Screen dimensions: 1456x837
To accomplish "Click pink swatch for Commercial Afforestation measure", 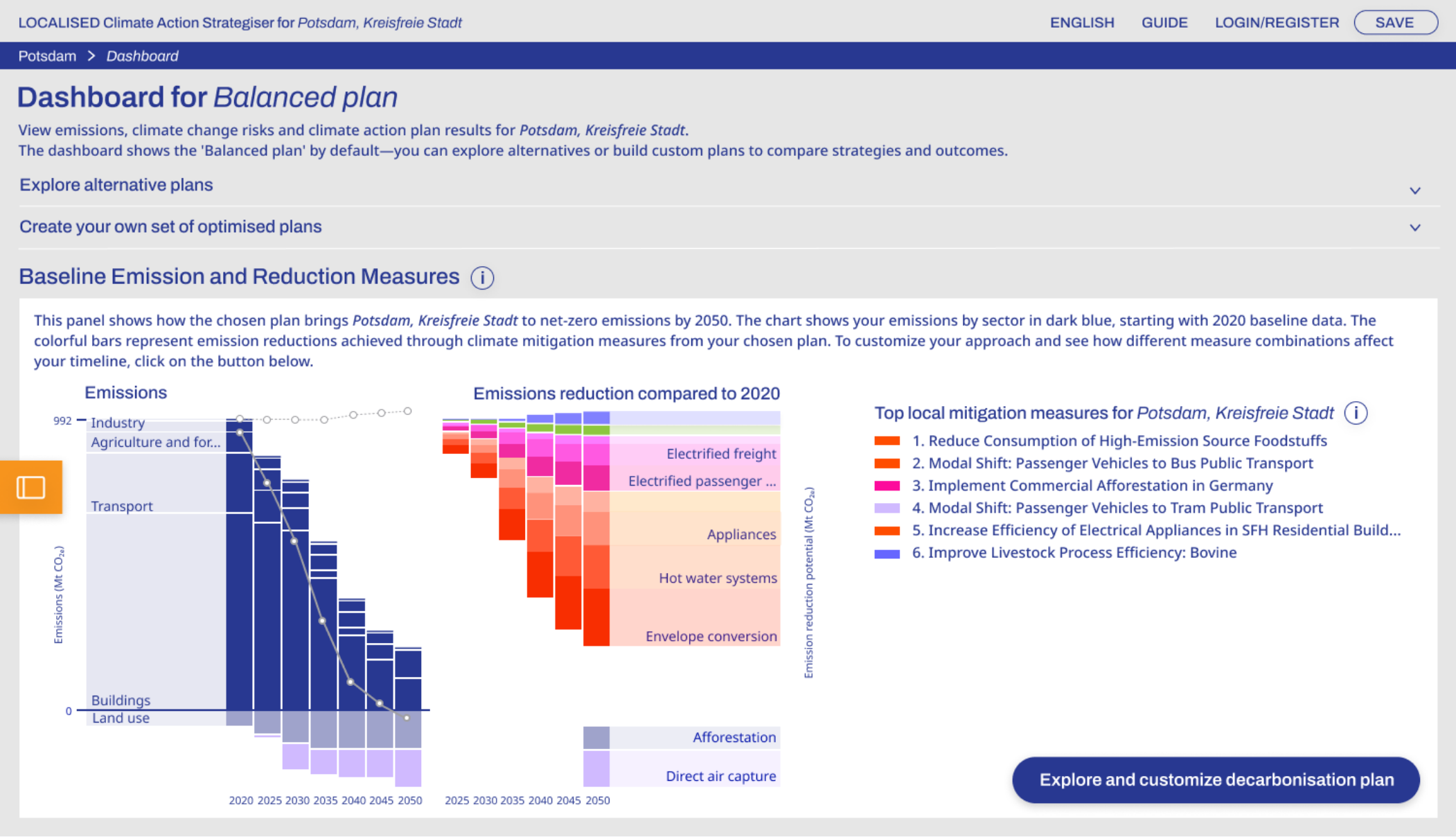I will [x=887, y=486].
